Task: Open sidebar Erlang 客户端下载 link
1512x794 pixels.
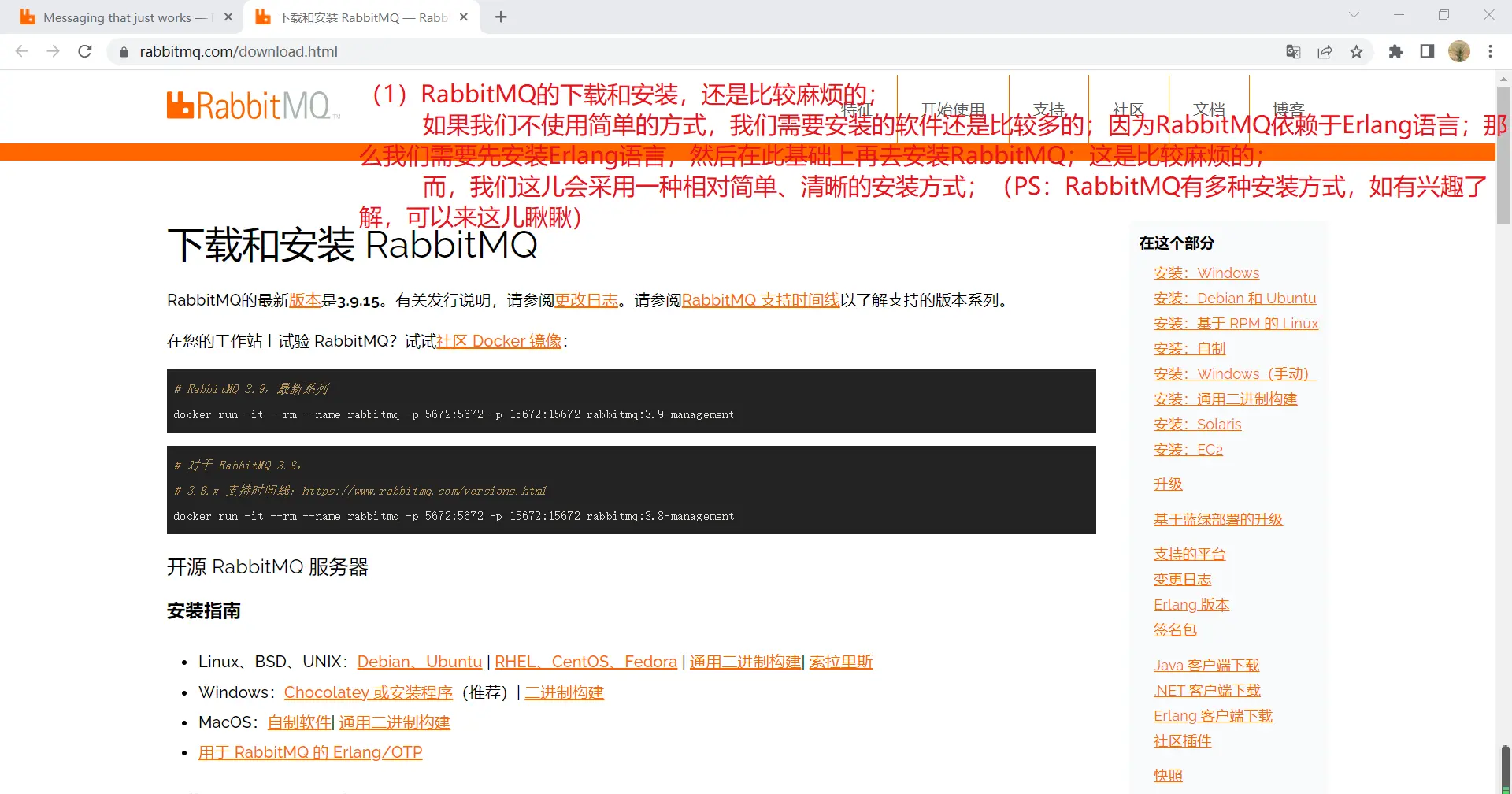Action: [1213, 716]
